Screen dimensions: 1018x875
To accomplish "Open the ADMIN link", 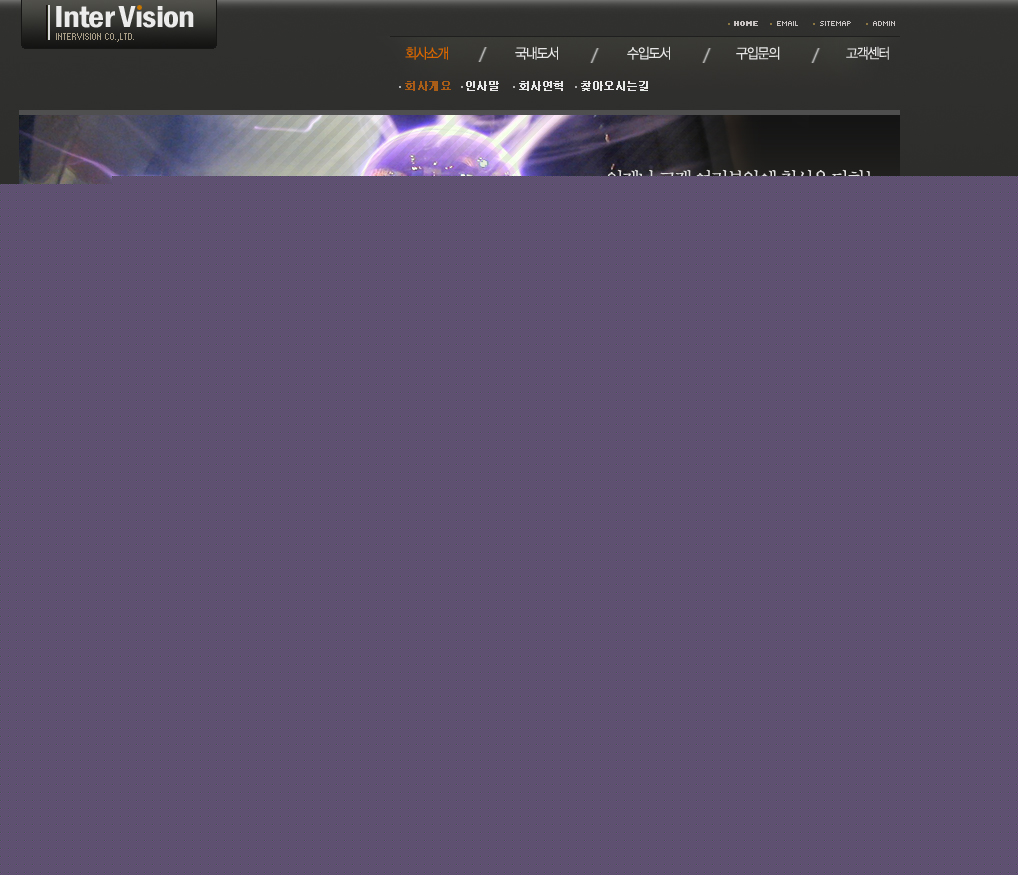I will [x=883, y=23].
